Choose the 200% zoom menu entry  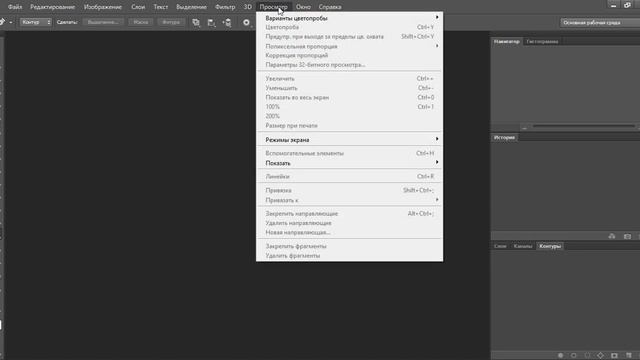349,116
